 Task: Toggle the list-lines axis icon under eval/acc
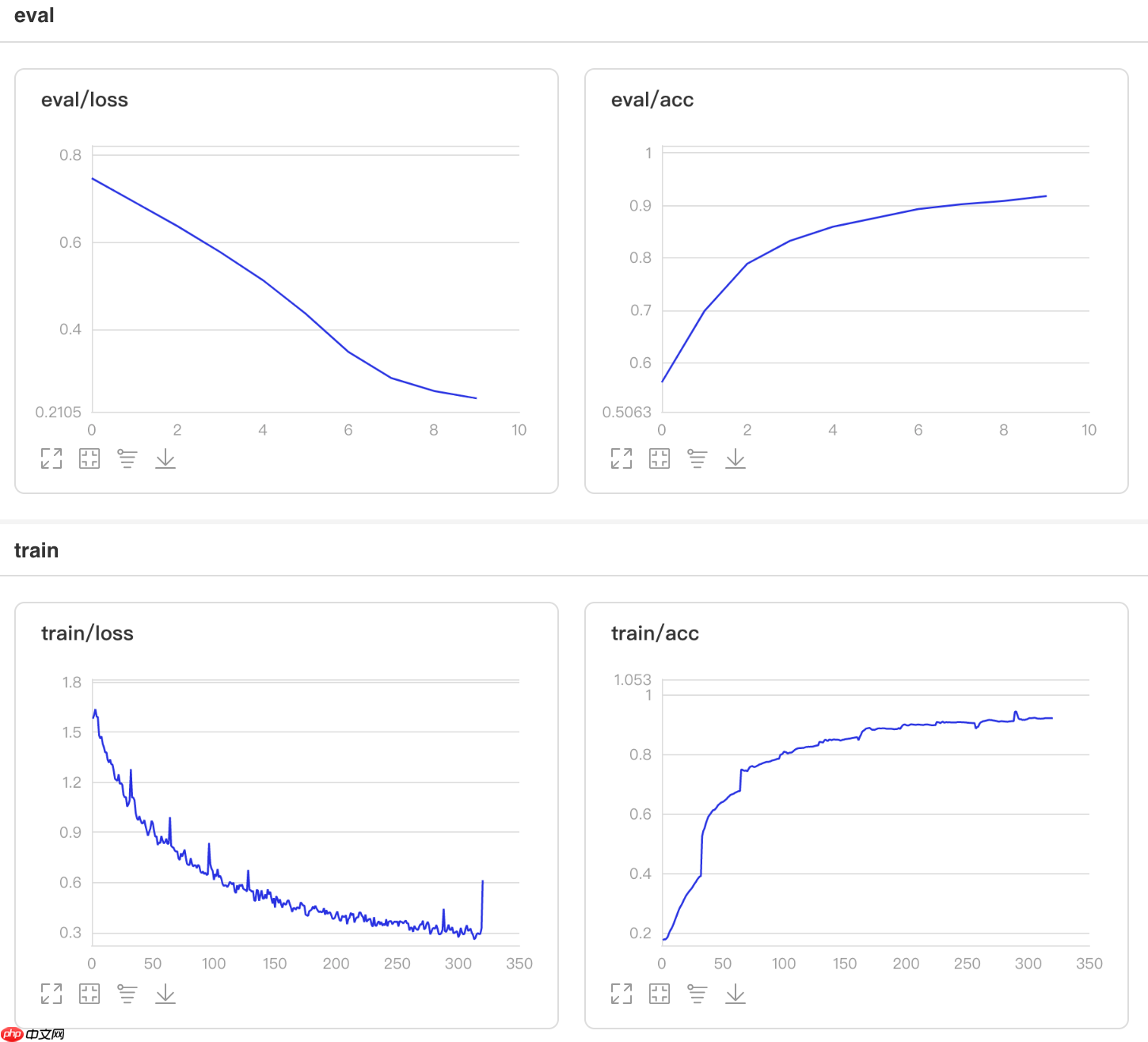pos(698,458)
